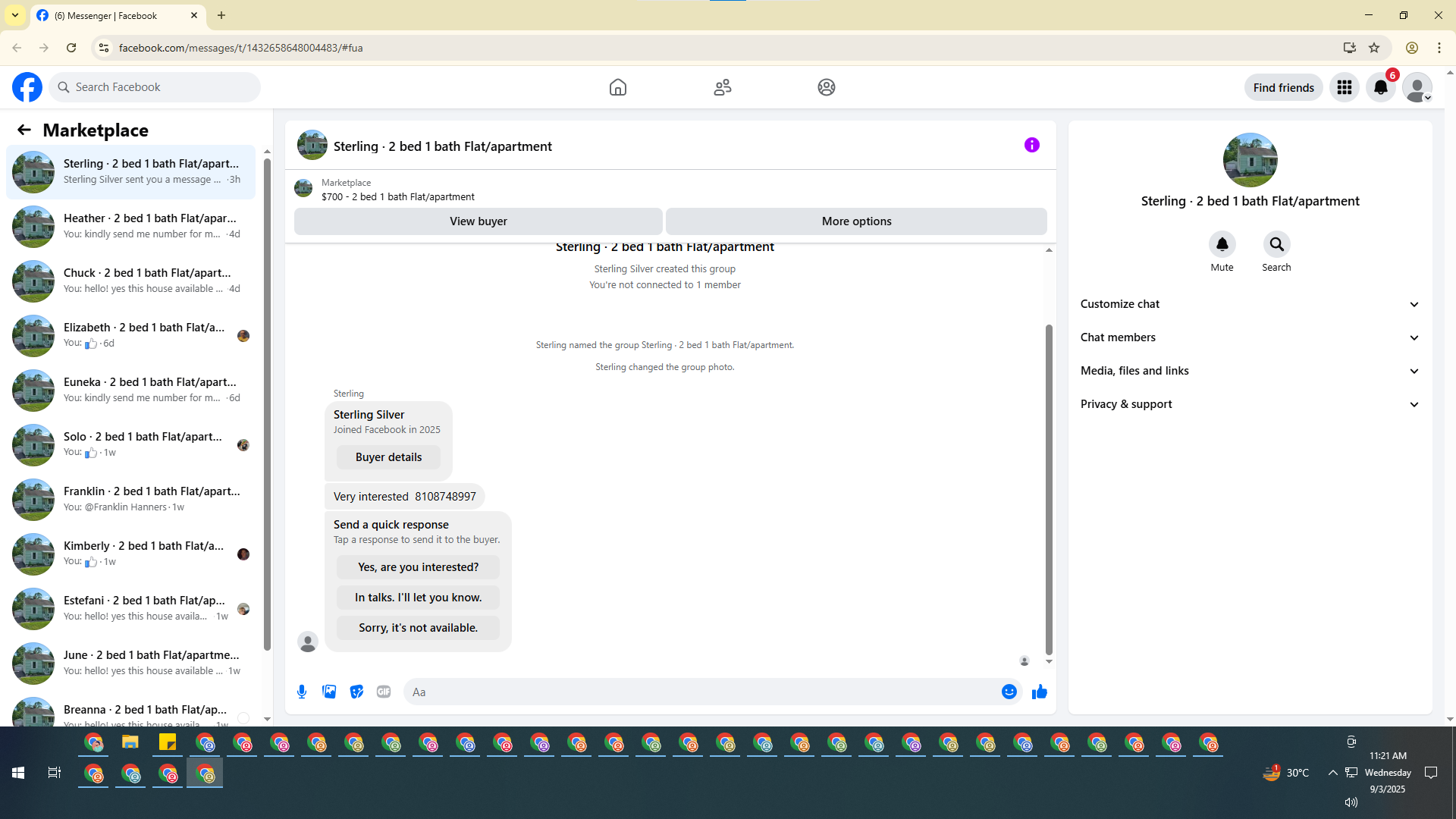
Task: Click More options button
Action: point(856,221)
